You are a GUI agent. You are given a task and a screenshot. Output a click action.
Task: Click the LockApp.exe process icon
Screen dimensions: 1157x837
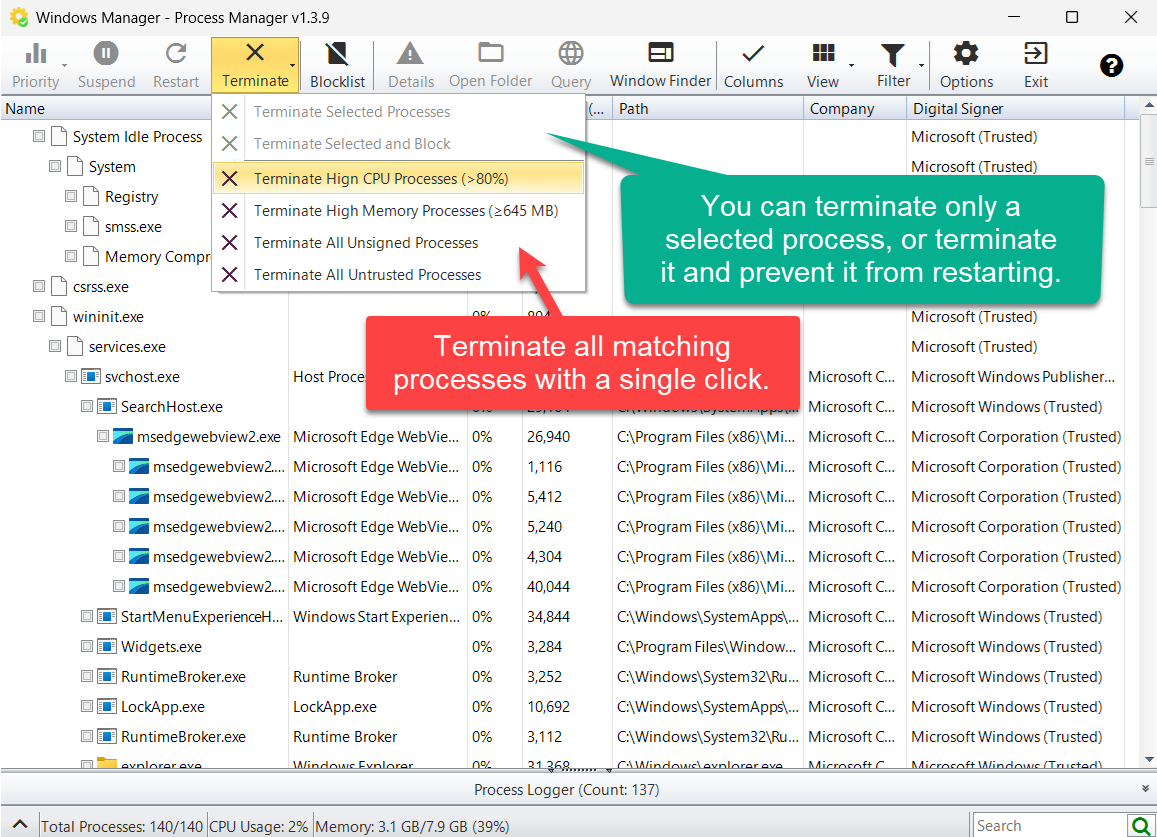click(x=107, y=706)
